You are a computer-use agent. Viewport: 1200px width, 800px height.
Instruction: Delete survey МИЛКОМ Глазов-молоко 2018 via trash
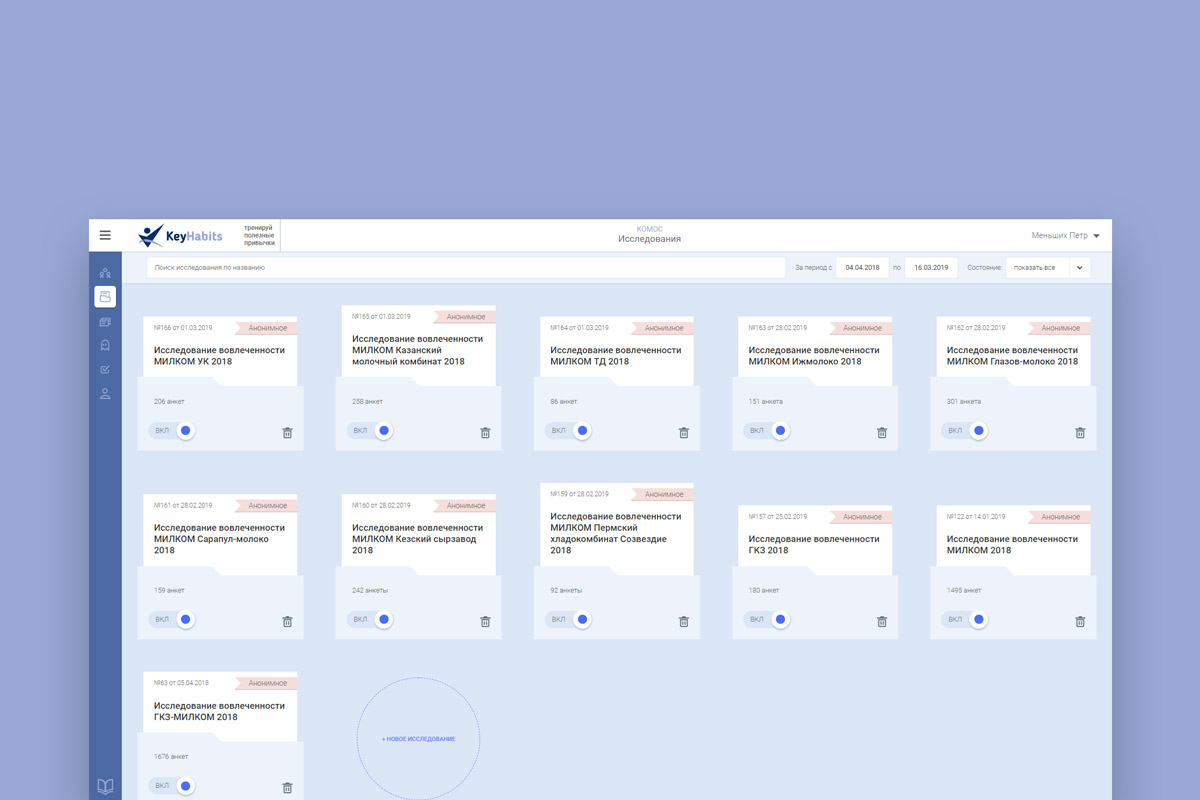pyautogui.click(x=1080, y=433)
